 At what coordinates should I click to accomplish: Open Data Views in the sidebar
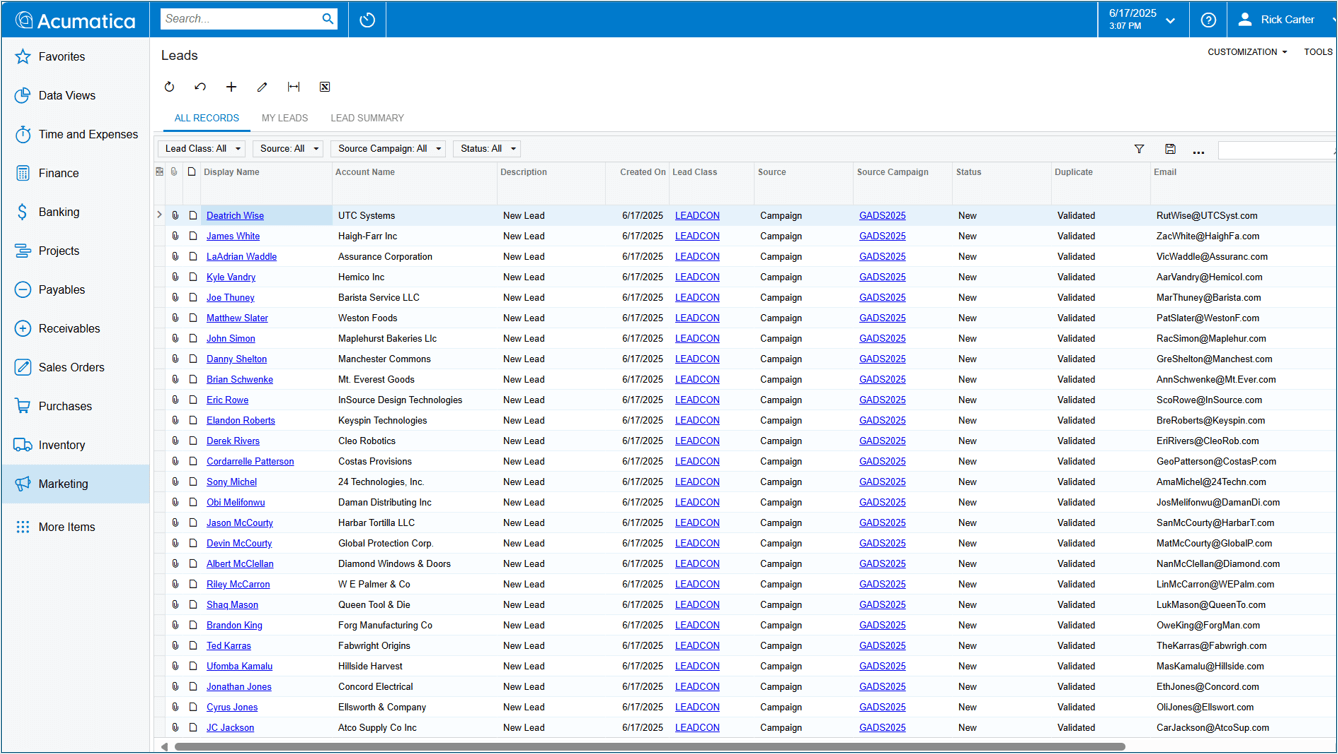coord(76,96)
